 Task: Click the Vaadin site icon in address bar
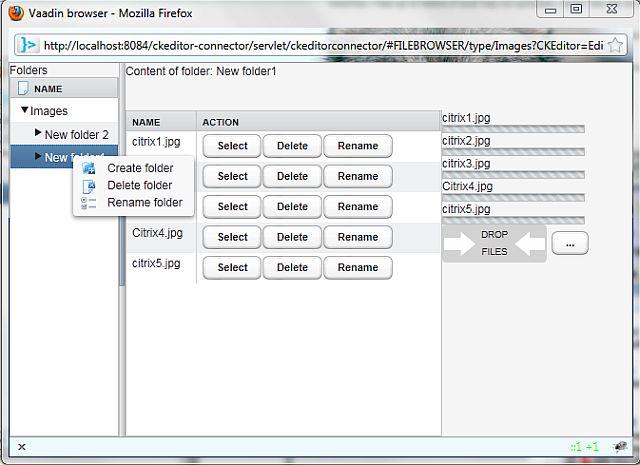coord(29,45)
